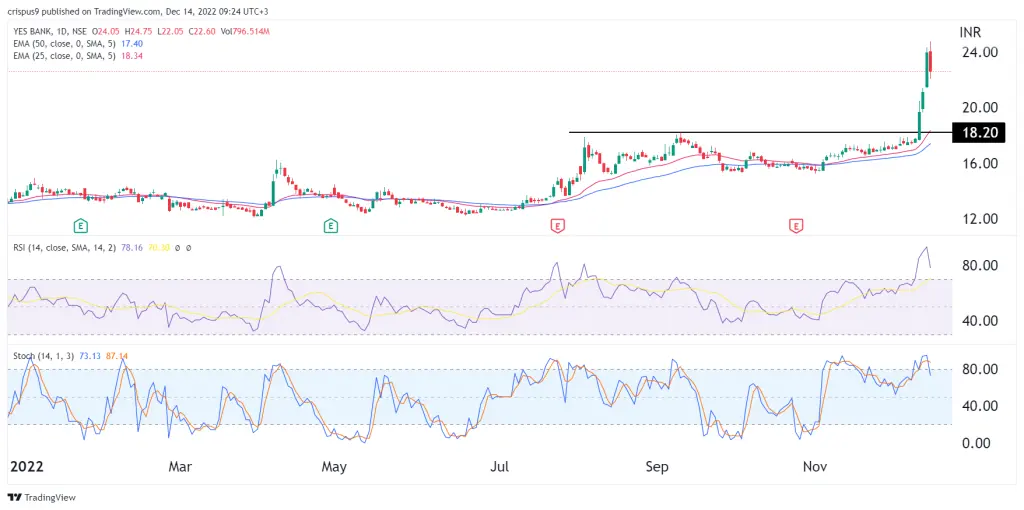The width and height of the screenshot is (1024, 510).
Task: Click the 12.00 price axis label
Action: (x=980, y=219)
